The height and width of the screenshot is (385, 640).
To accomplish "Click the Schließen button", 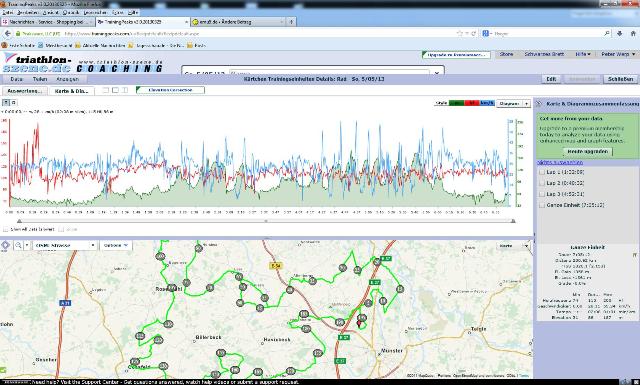I will [620, 79].
